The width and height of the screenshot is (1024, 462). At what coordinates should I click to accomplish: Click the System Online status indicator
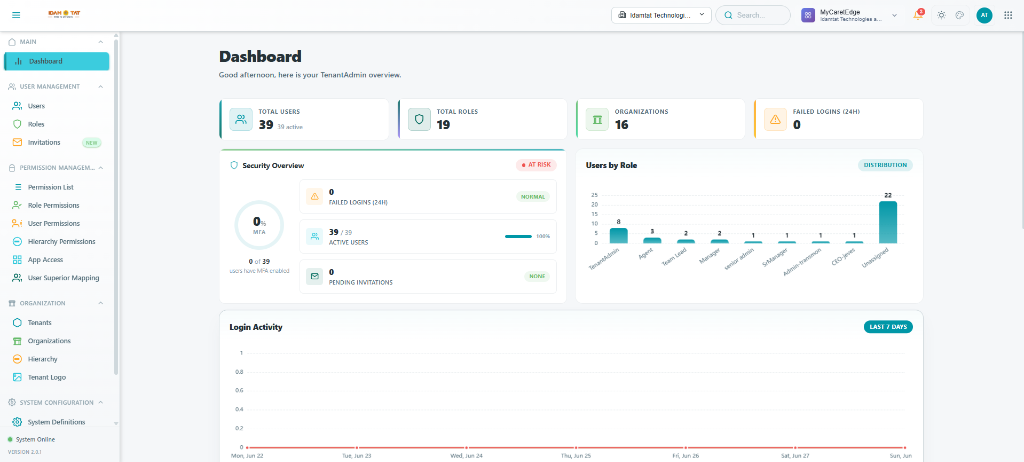(x=31, y=439)
